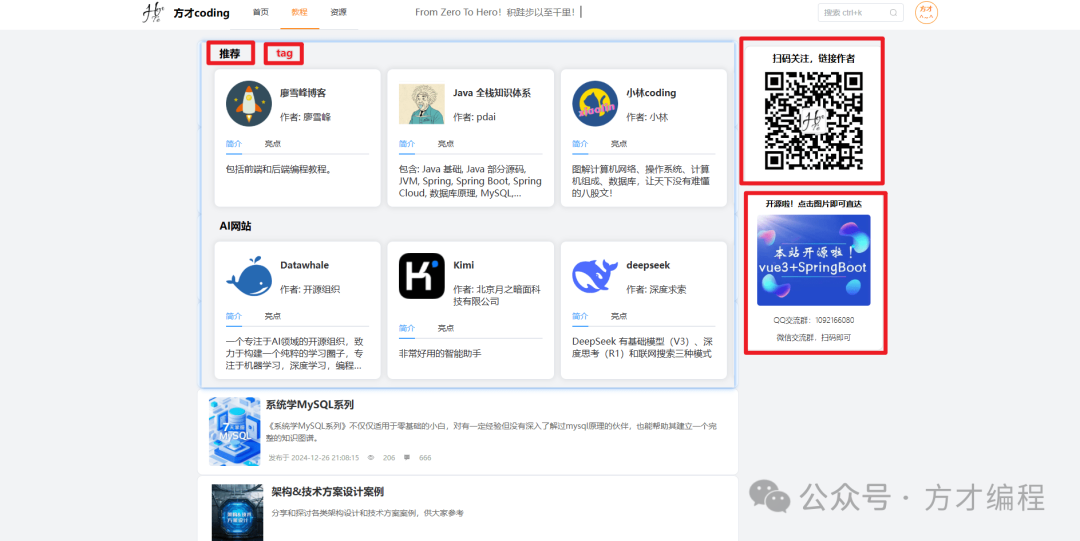Select 亮点 tab in 小林coding card
This screenshot has height=541, width=1080.
(x=619, y=144)
